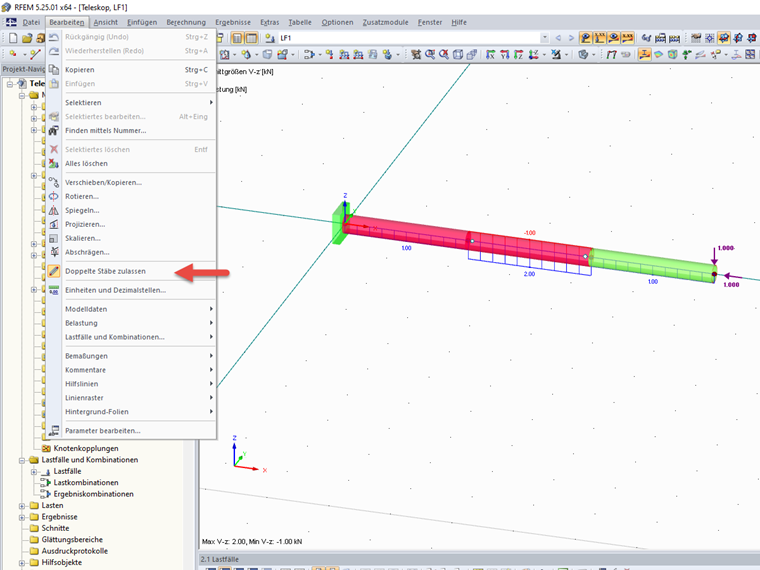The image size is (760, 570).
Task: Select Ausdruckprotokolle tree item
Action: [x=75, y=551]
